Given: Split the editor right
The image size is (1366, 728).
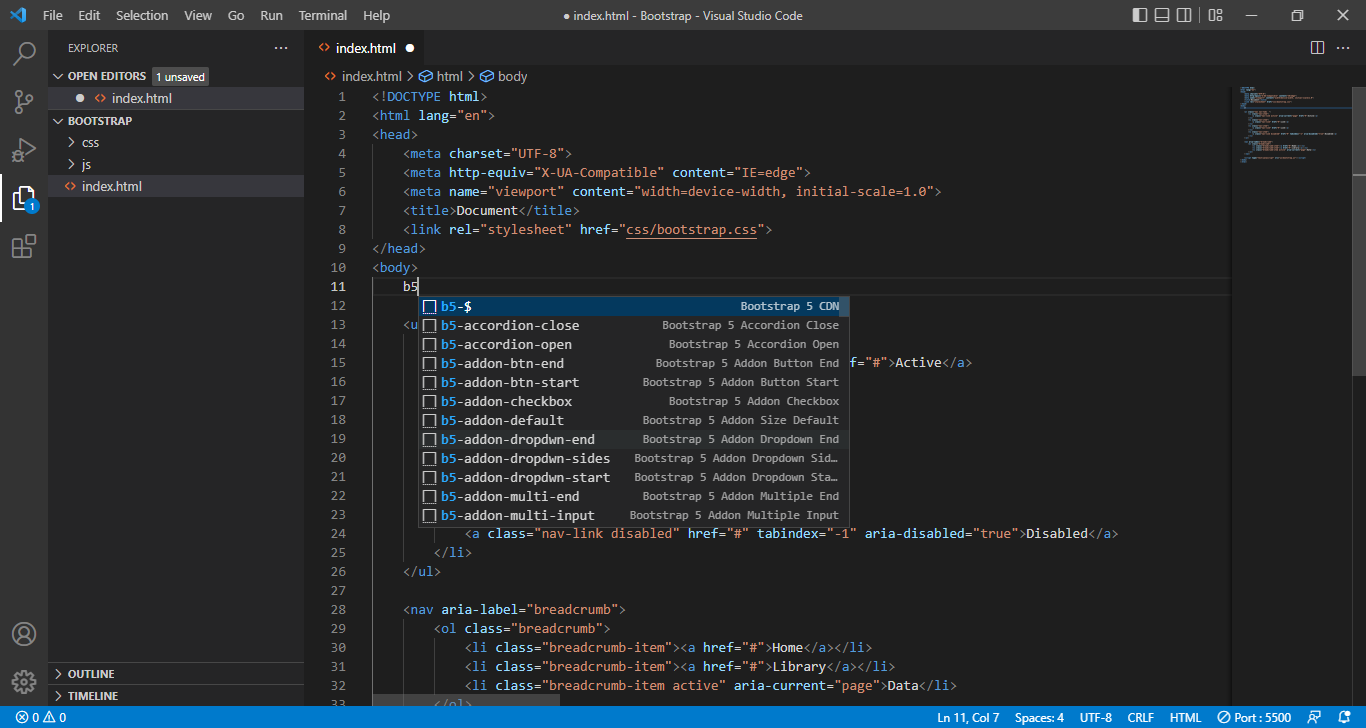Looking at the screenshot, I should click(x=1317, y=48).
